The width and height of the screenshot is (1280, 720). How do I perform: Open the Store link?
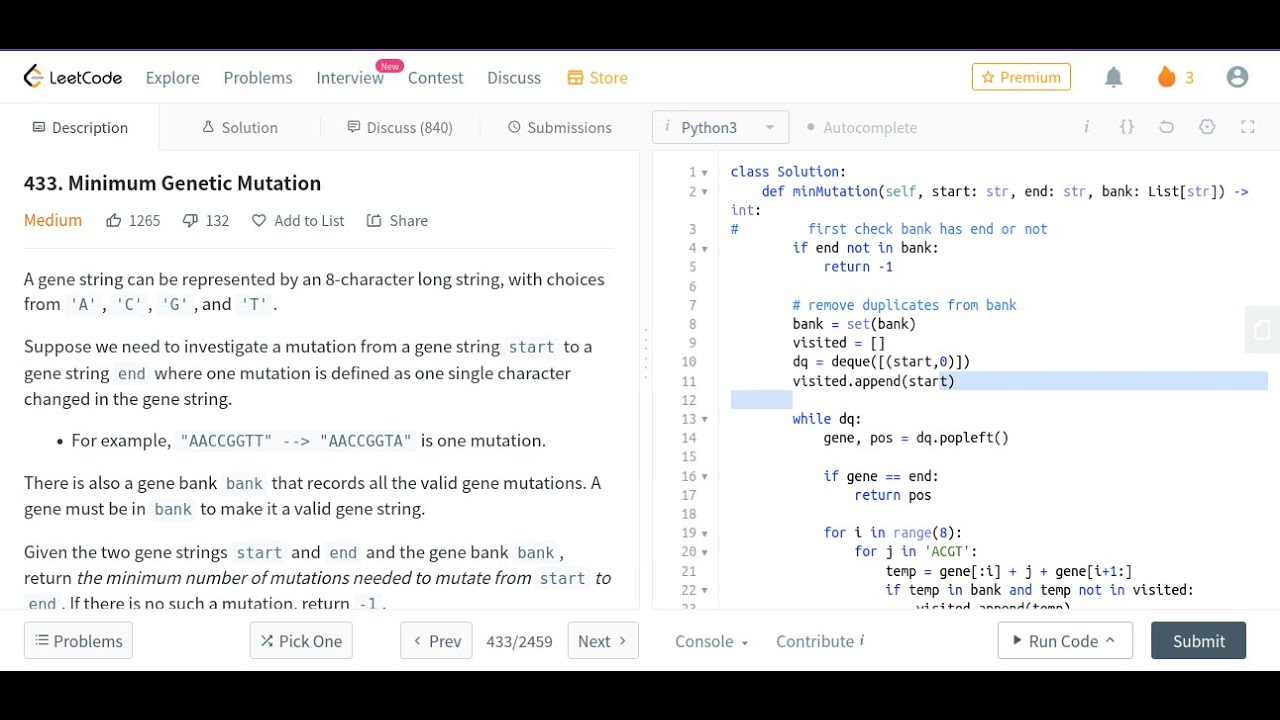597,77
